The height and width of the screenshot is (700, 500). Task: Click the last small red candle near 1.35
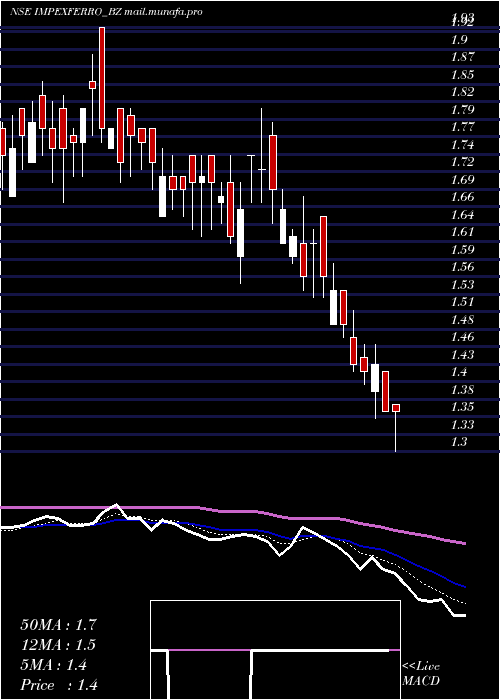396,408
